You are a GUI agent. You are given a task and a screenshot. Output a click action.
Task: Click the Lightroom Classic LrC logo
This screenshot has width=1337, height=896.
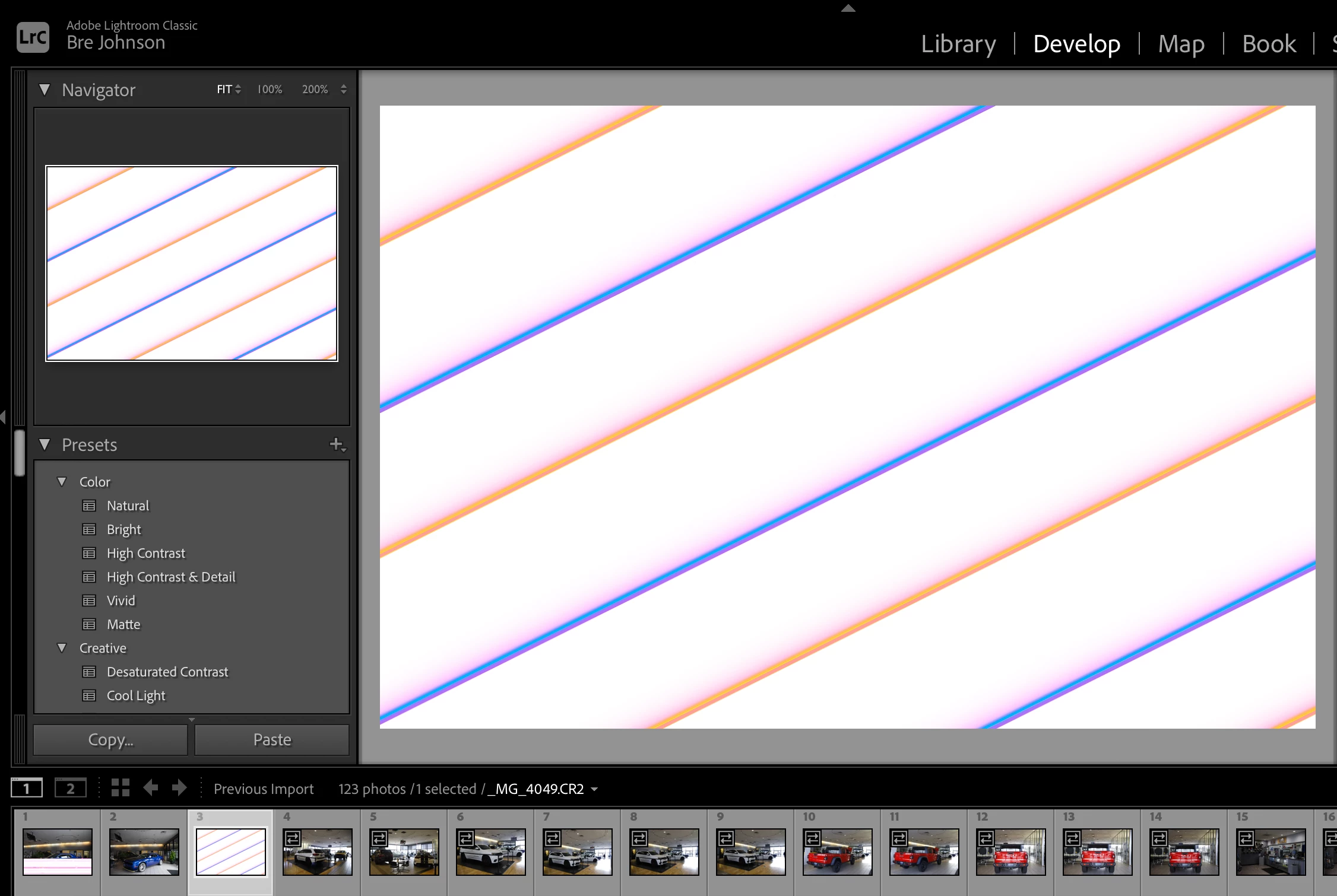point(33,37)
